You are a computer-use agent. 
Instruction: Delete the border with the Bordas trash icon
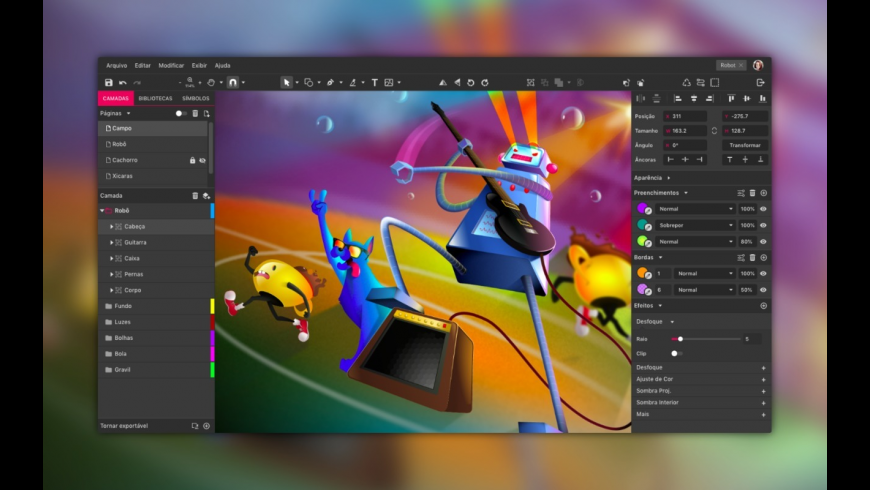(752, 257)
